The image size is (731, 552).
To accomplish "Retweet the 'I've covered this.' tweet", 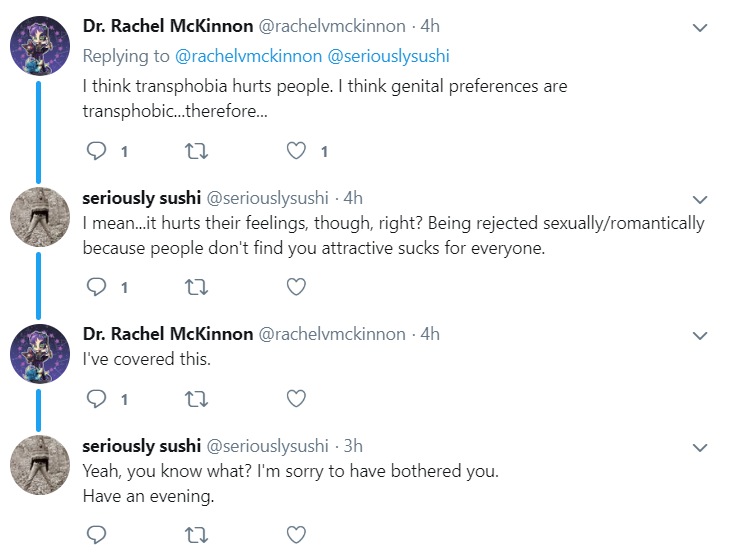I will click(x=196, y=399).
